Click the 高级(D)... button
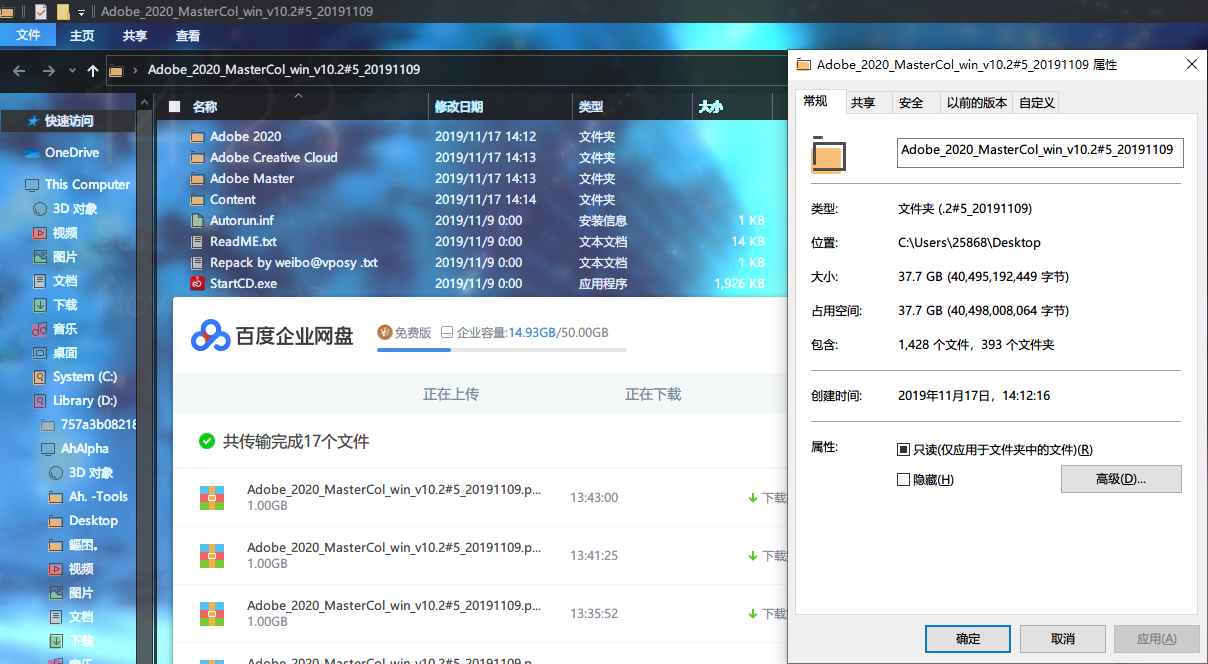 pos(1120,479)
